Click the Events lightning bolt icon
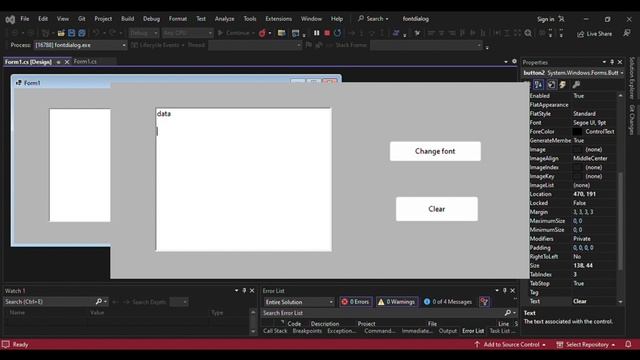The height and width of the screenshot is (360, 640). coord(563,84)
